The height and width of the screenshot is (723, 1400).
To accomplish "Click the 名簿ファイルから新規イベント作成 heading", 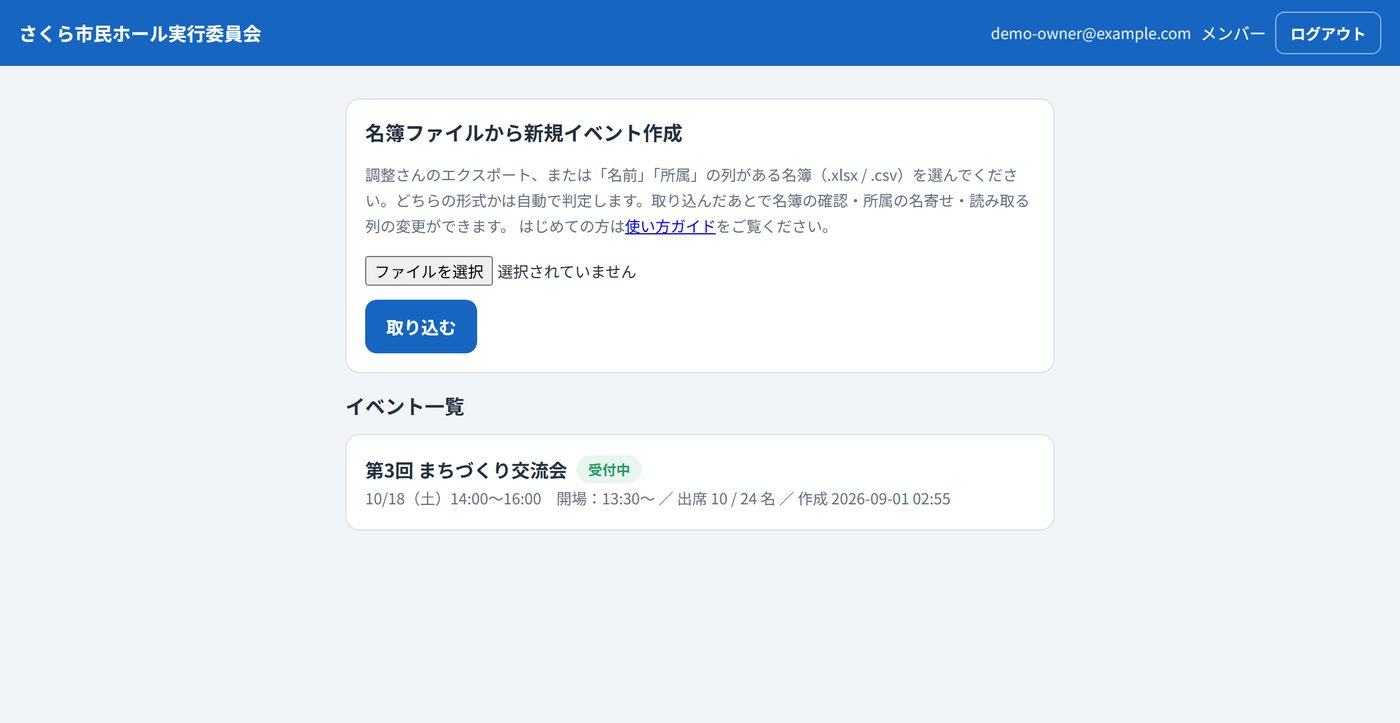I will pyautogui.click(x=524, y=133).
